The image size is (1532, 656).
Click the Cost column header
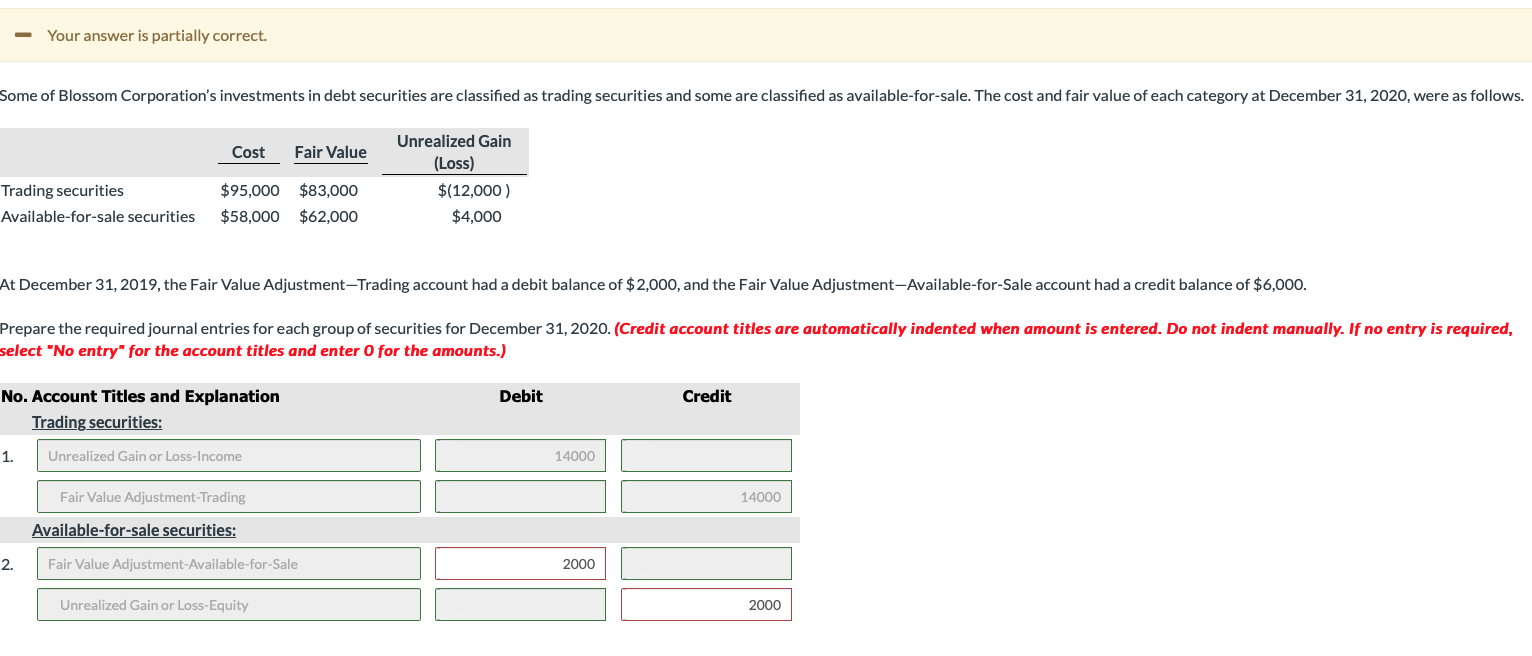click(248, 152)
